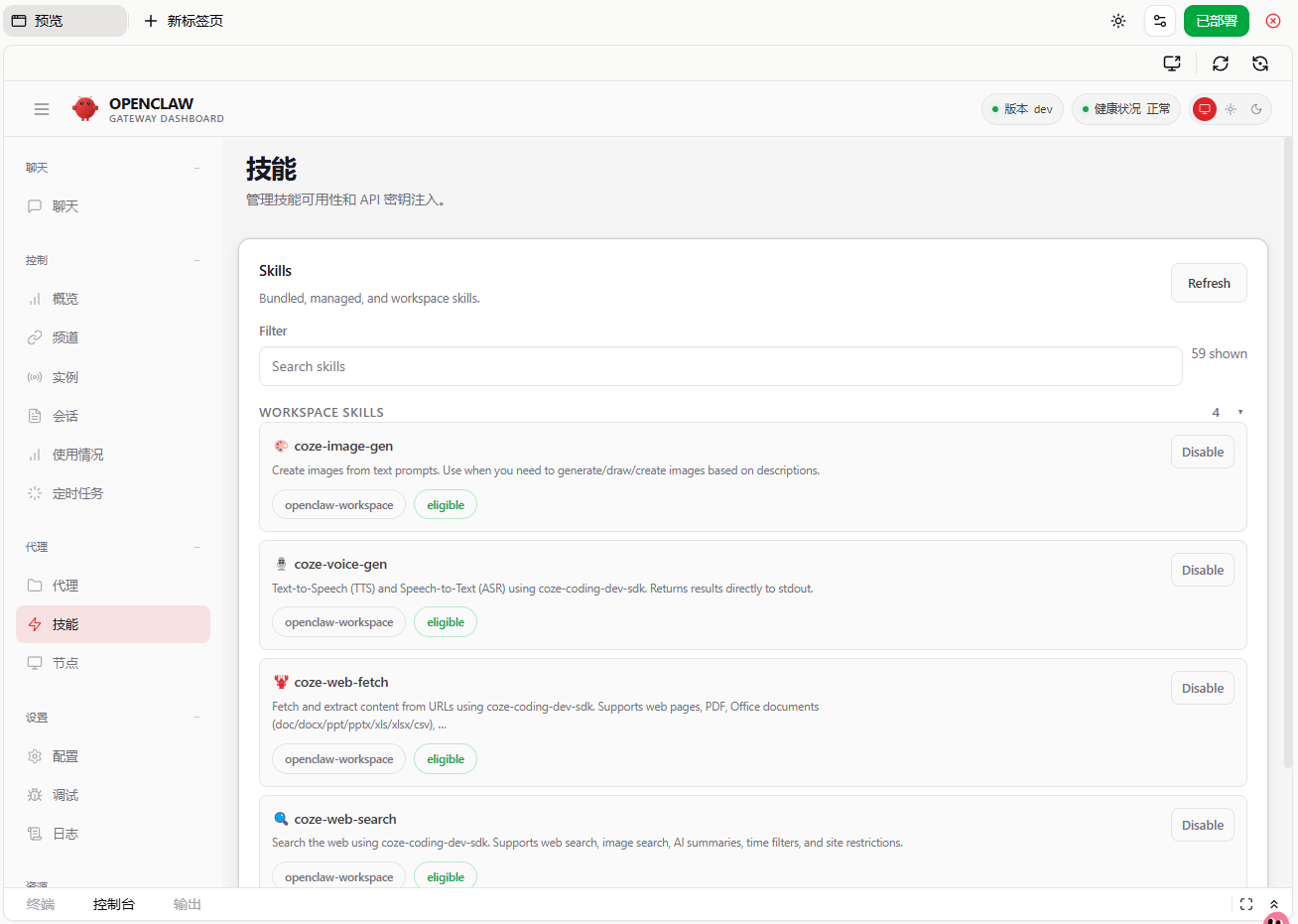This screenshot has height=924, width=1298.
Task: Collapse the 控制 sidebar section
Action: [197, 260]
